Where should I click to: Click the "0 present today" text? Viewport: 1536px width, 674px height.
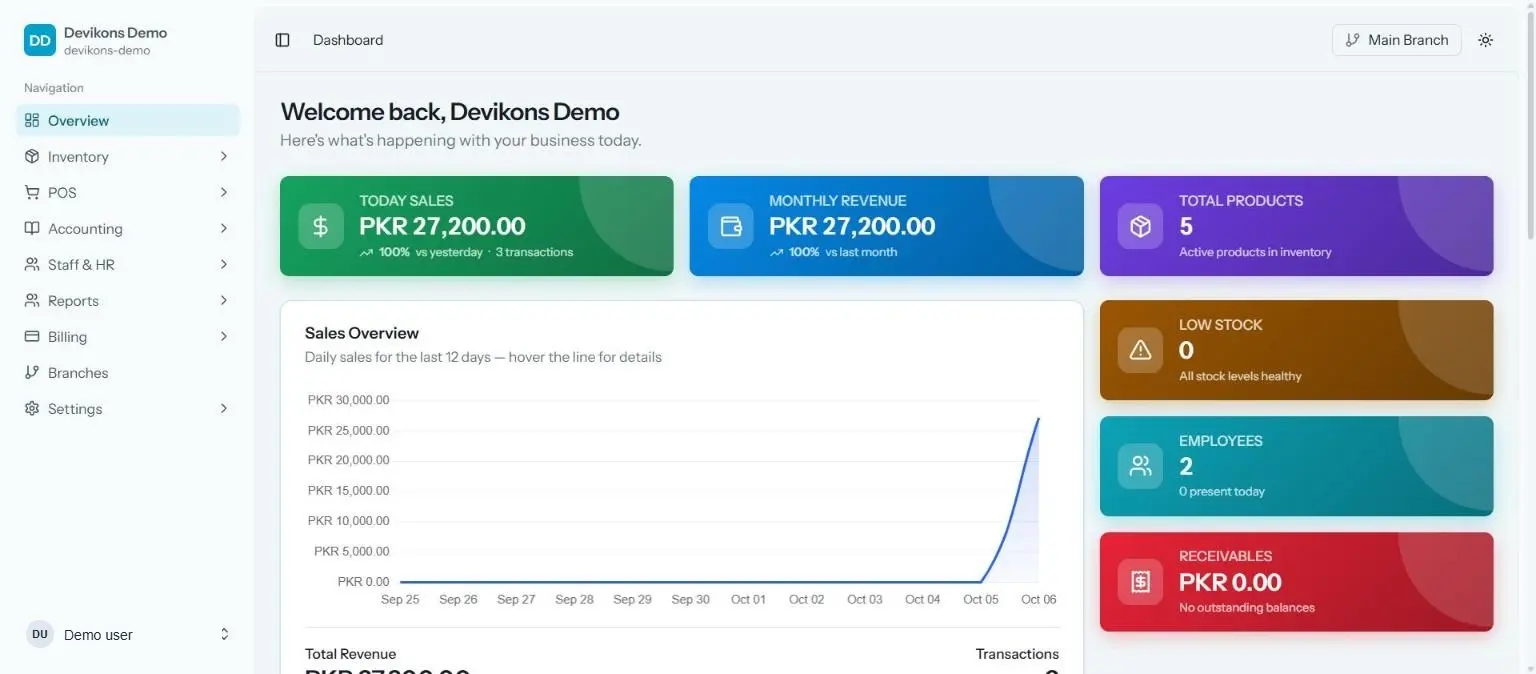pyautogui.click(x=1222, y=492)
